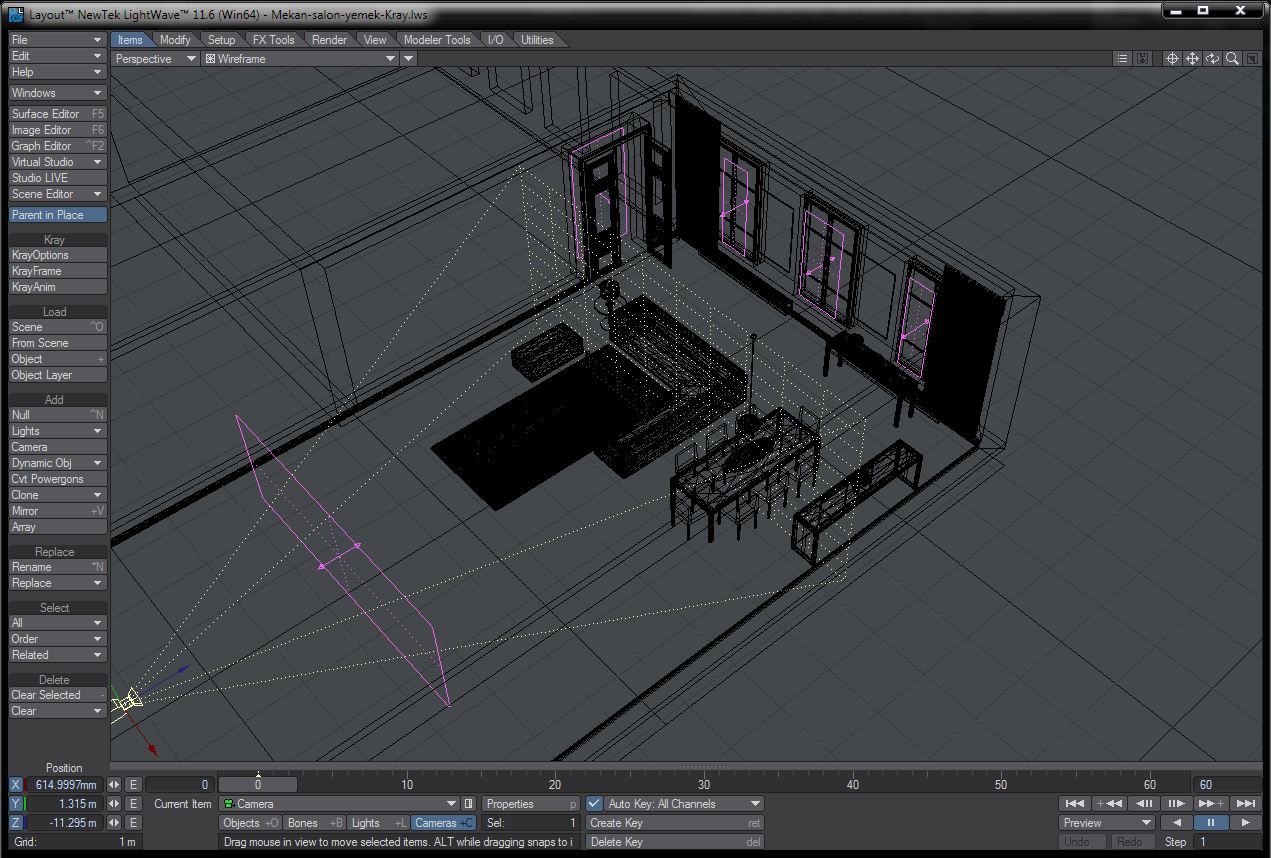Open the viewport options list icon
The height and width of the screenshot is (858, 1271).
(x=1122, y=59)
